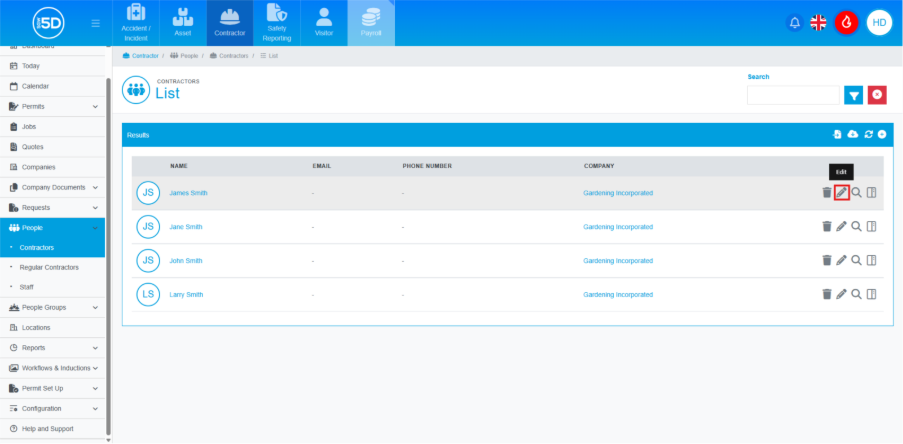Open John Smith name link
903x444 pixels.
pyautogui.click(x=185, y=260)
